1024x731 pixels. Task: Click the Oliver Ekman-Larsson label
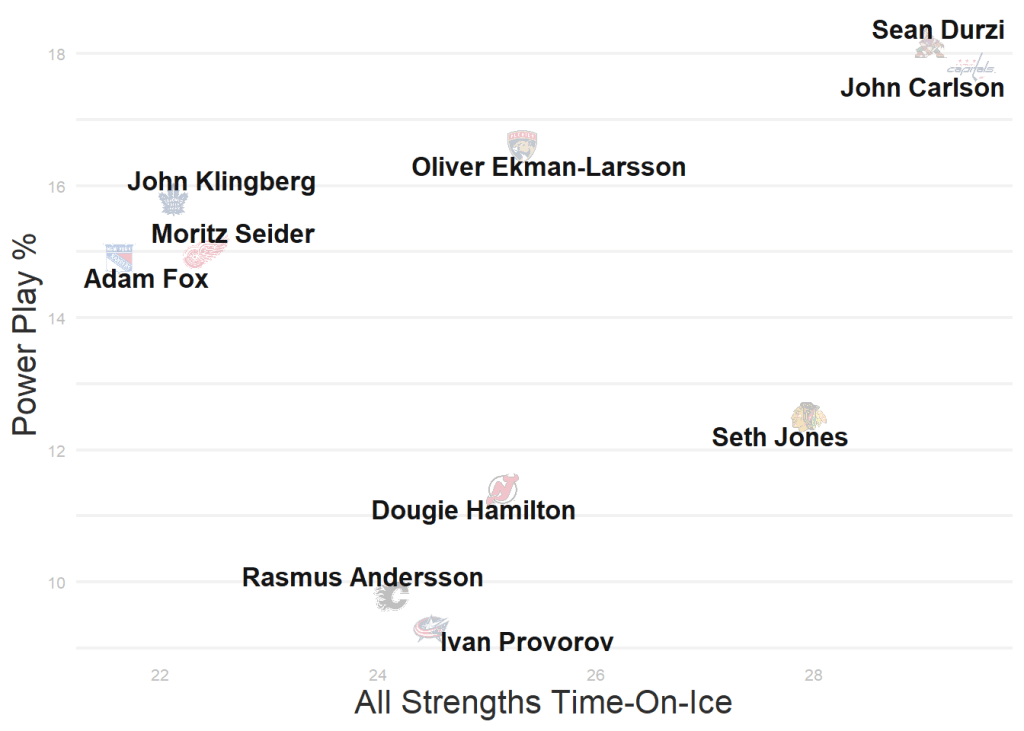[548, 167]
